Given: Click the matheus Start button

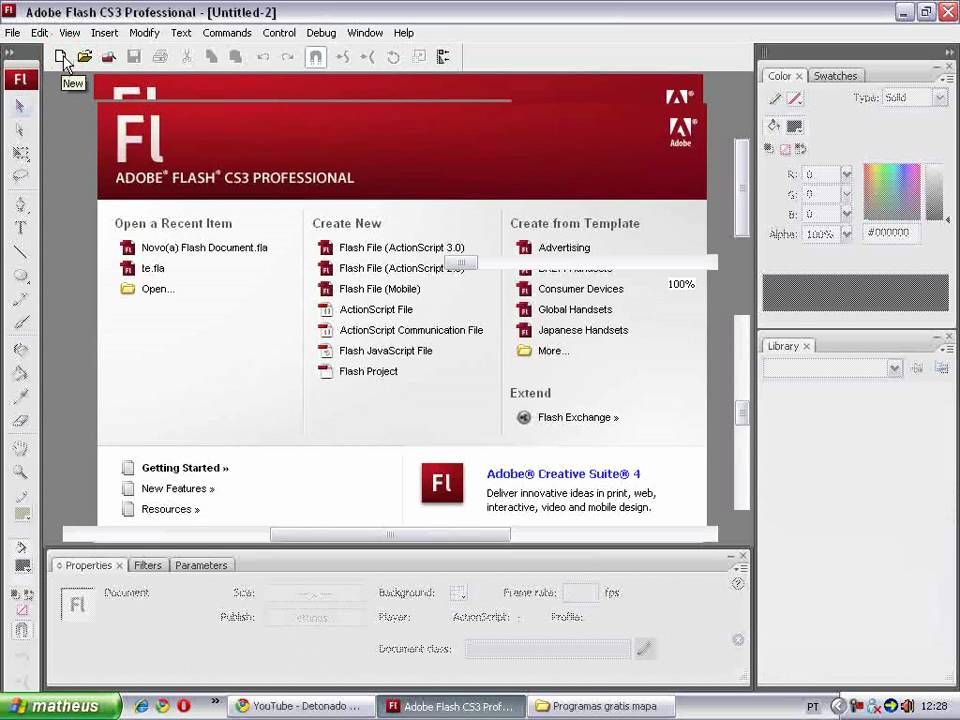Looking at the screenshot, I should pos(60,706).
